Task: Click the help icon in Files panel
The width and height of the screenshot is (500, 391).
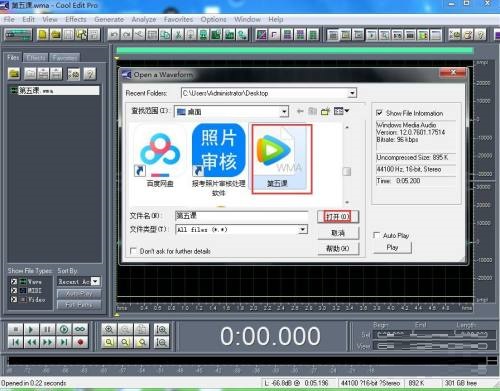Action: coord(90,73)
